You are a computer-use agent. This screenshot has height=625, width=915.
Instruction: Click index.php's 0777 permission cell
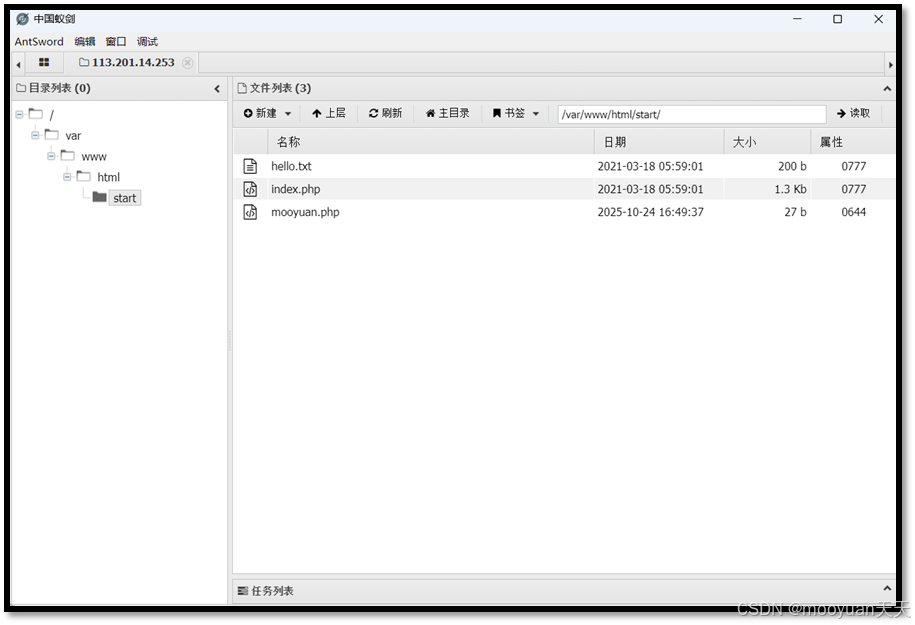[853, 189]
